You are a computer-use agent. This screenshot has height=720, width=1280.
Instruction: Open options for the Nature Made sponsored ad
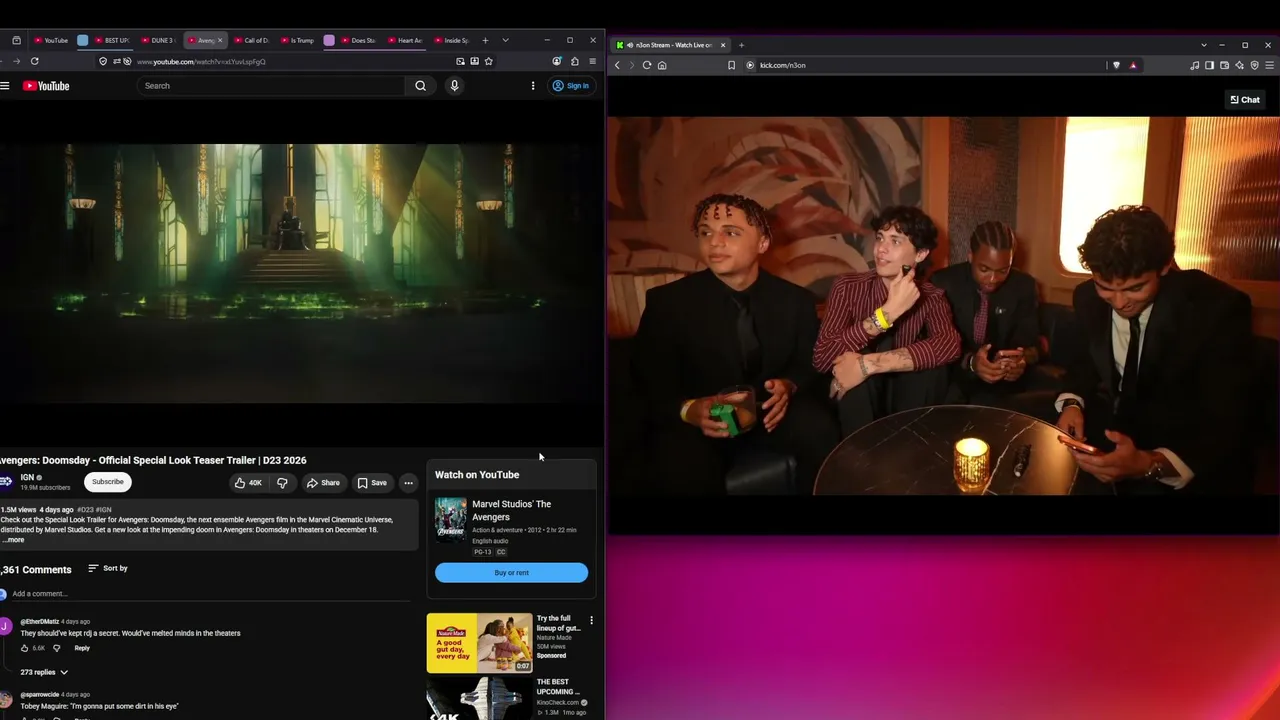pos(591,621)
